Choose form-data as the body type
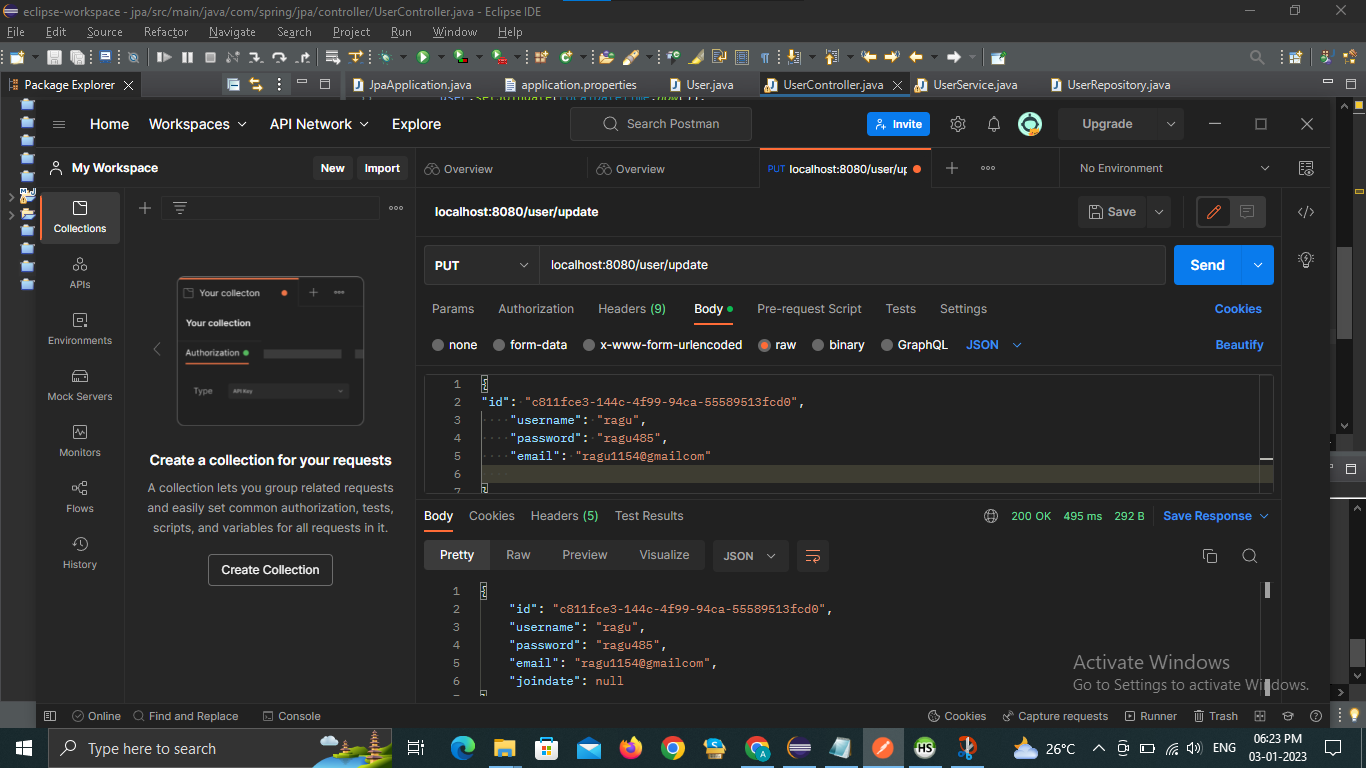The image size is (1366, 768). (x=535, y=344)
